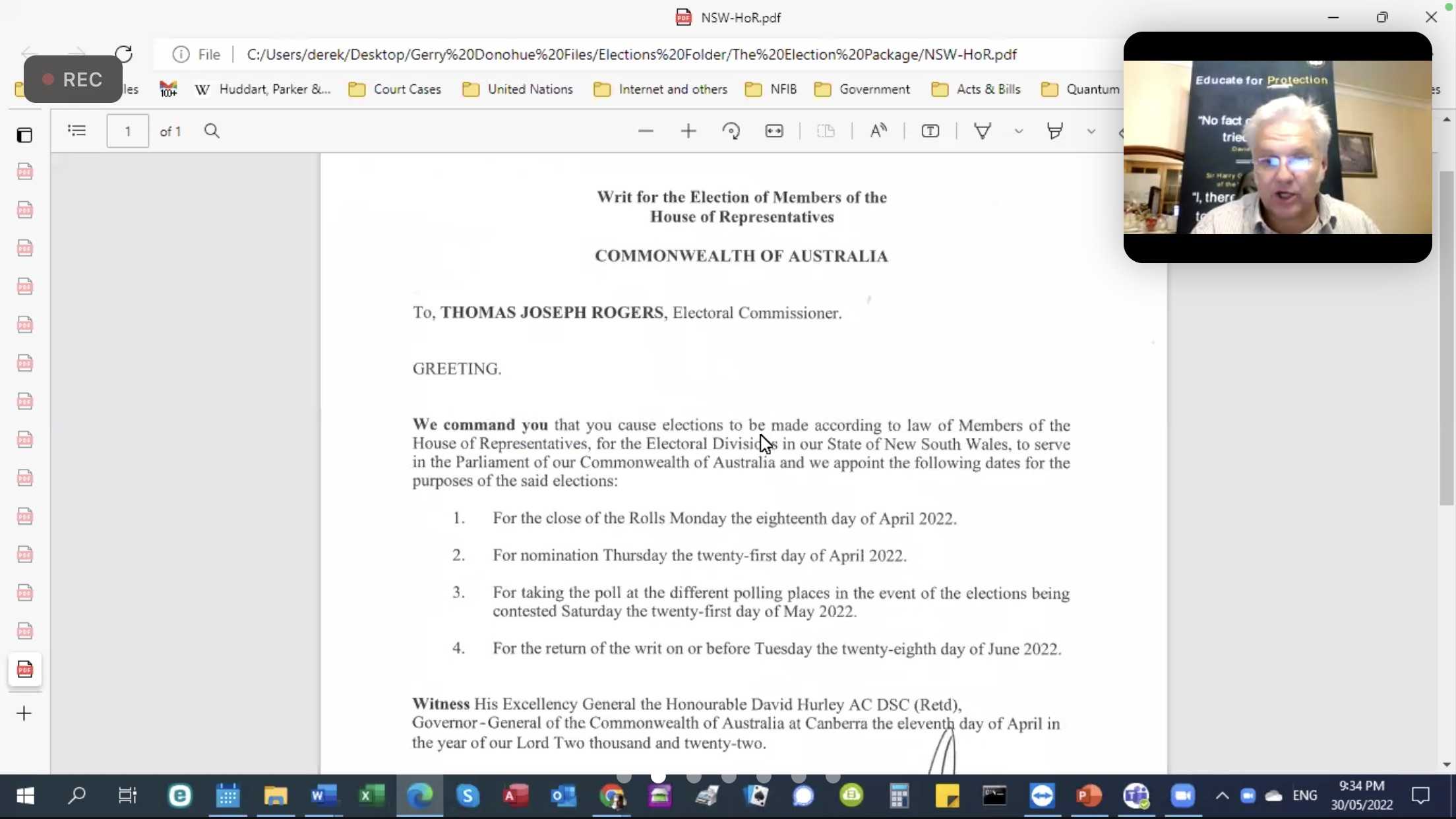The width and height of the screenshot is (1456, 819).
Task: Open Word from the taskbar
Action: pyautogui.click(x=324, y=797)
